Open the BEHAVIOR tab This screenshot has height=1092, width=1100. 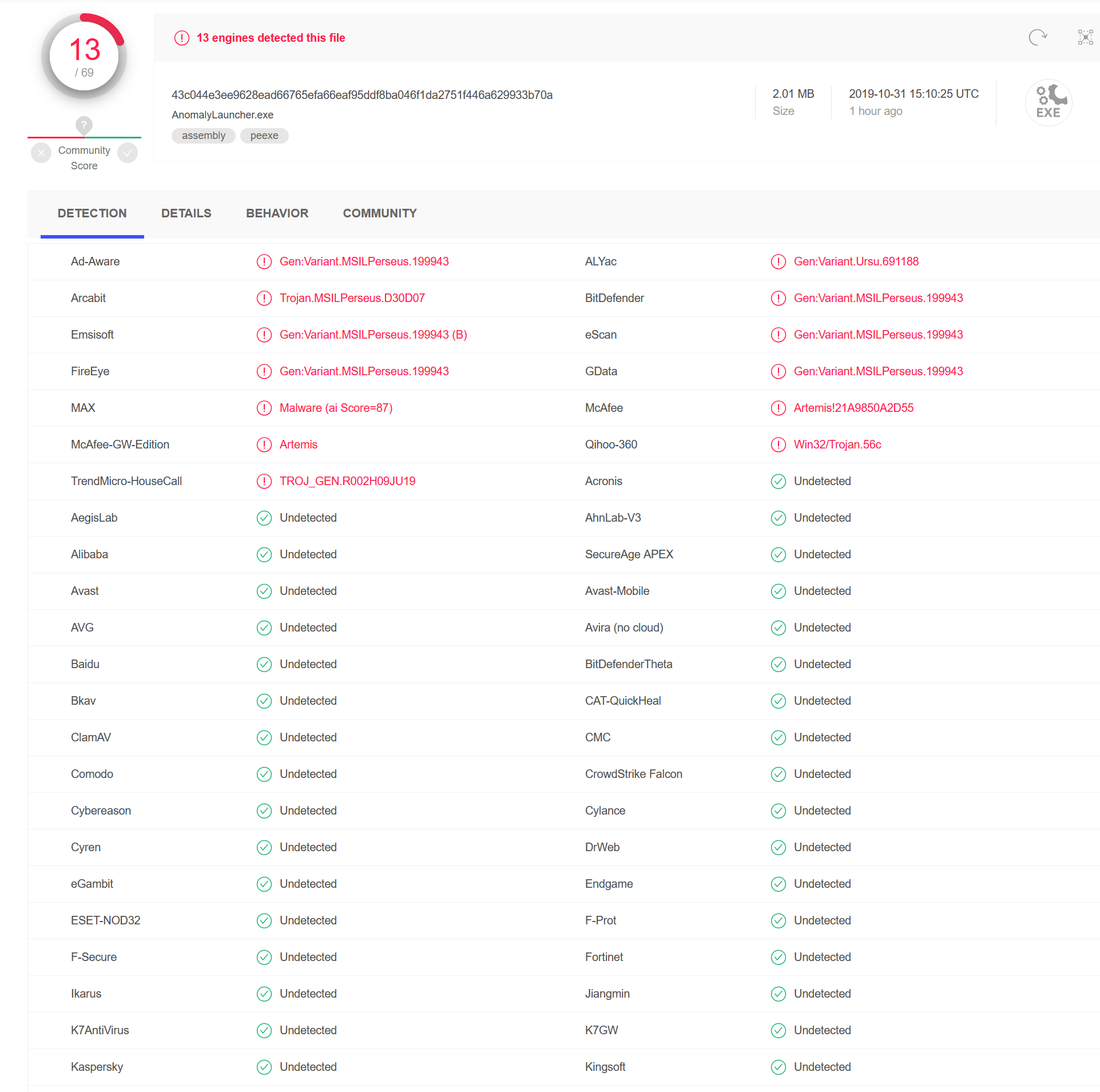(277, 213)
